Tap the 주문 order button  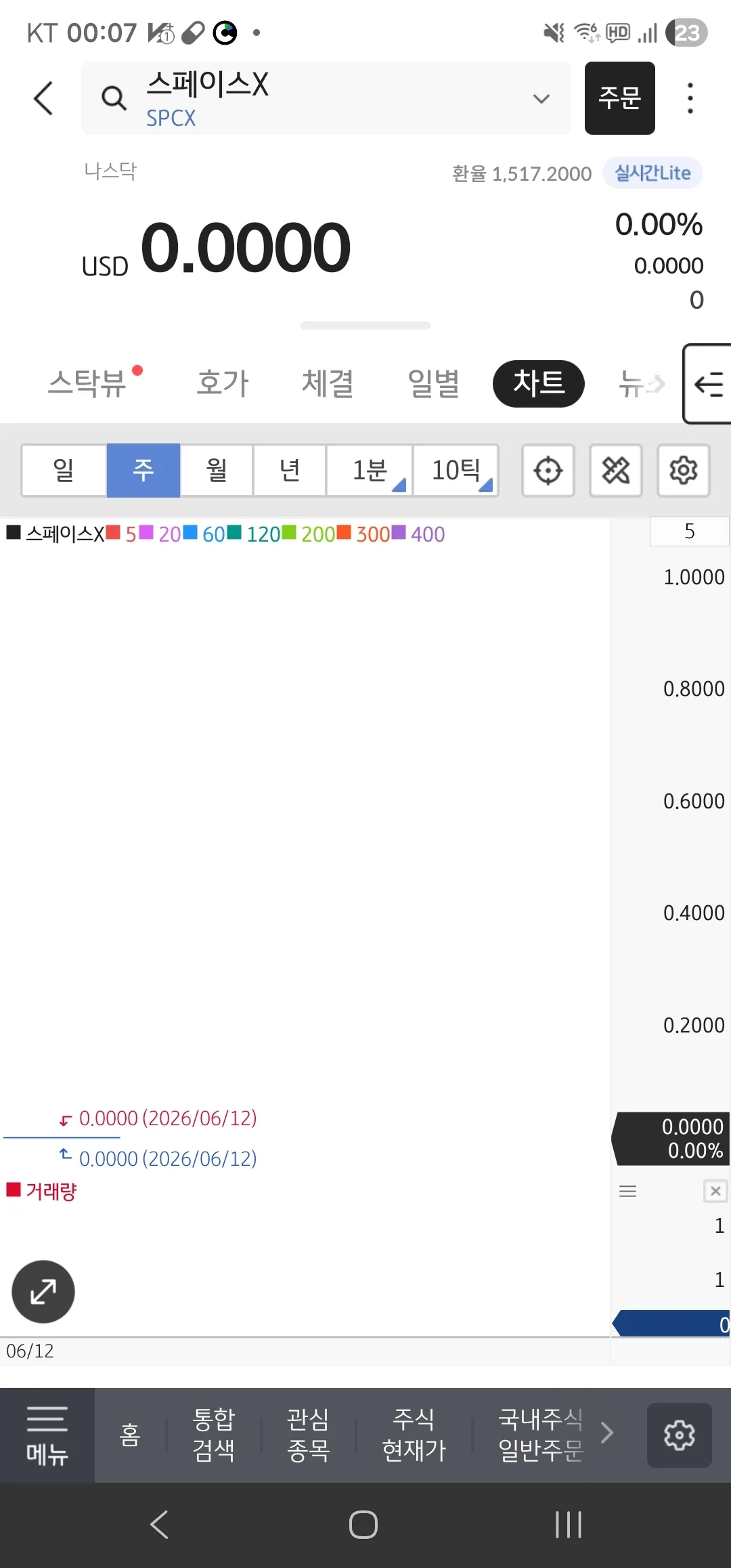click(619, 98)
